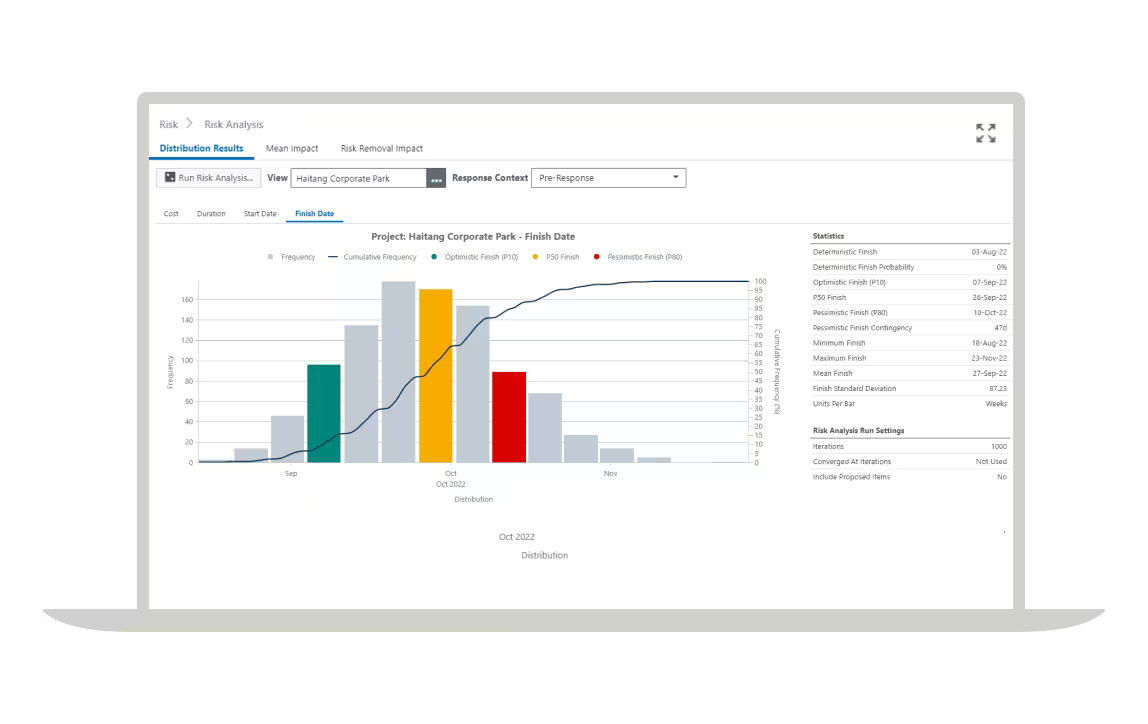Switch to the Cost tab
The height and width of the screenshot is (724, 1148).
click(169, 213)
